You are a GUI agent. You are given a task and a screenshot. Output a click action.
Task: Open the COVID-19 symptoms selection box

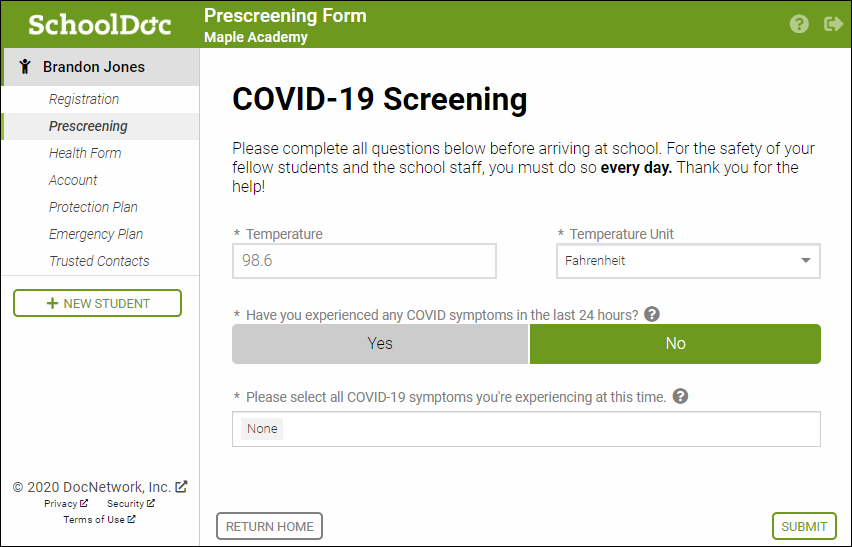pos(526,429)
